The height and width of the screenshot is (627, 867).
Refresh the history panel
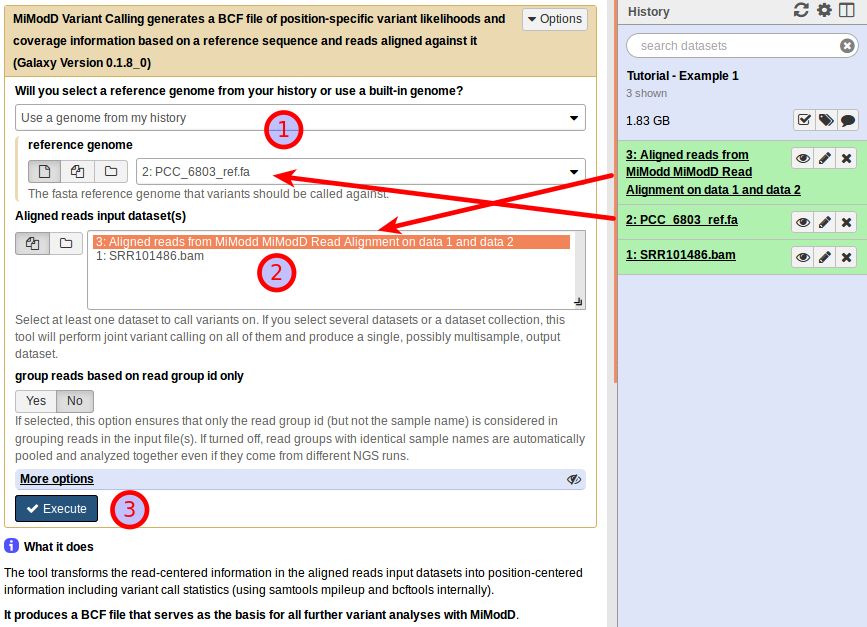(801, 10)
